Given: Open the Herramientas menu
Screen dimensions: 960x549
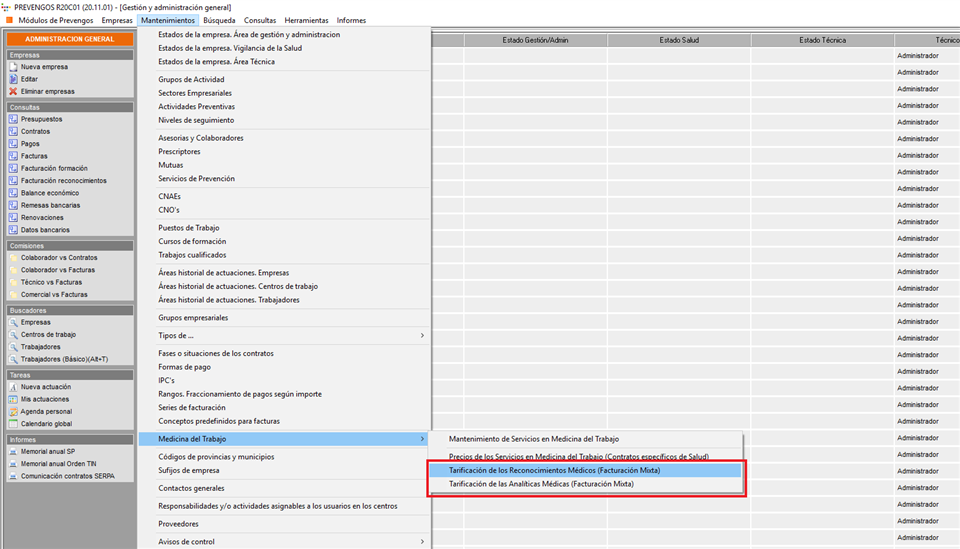Looking at the screenshot, I should [305, 20].
